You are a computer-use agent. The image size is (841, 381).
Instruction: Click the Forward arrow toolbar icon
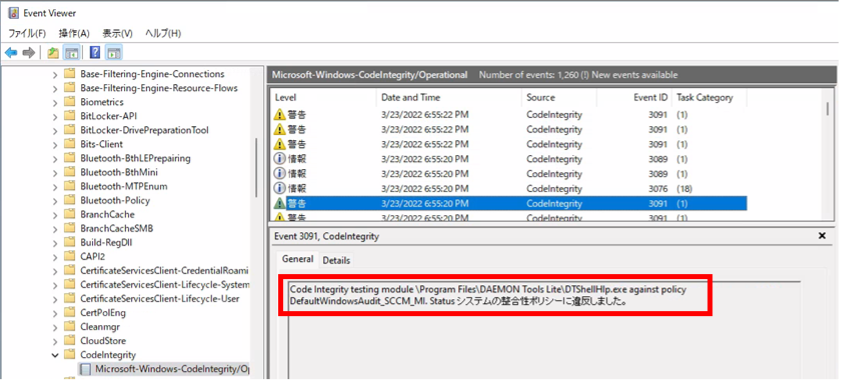click(28, 53)
